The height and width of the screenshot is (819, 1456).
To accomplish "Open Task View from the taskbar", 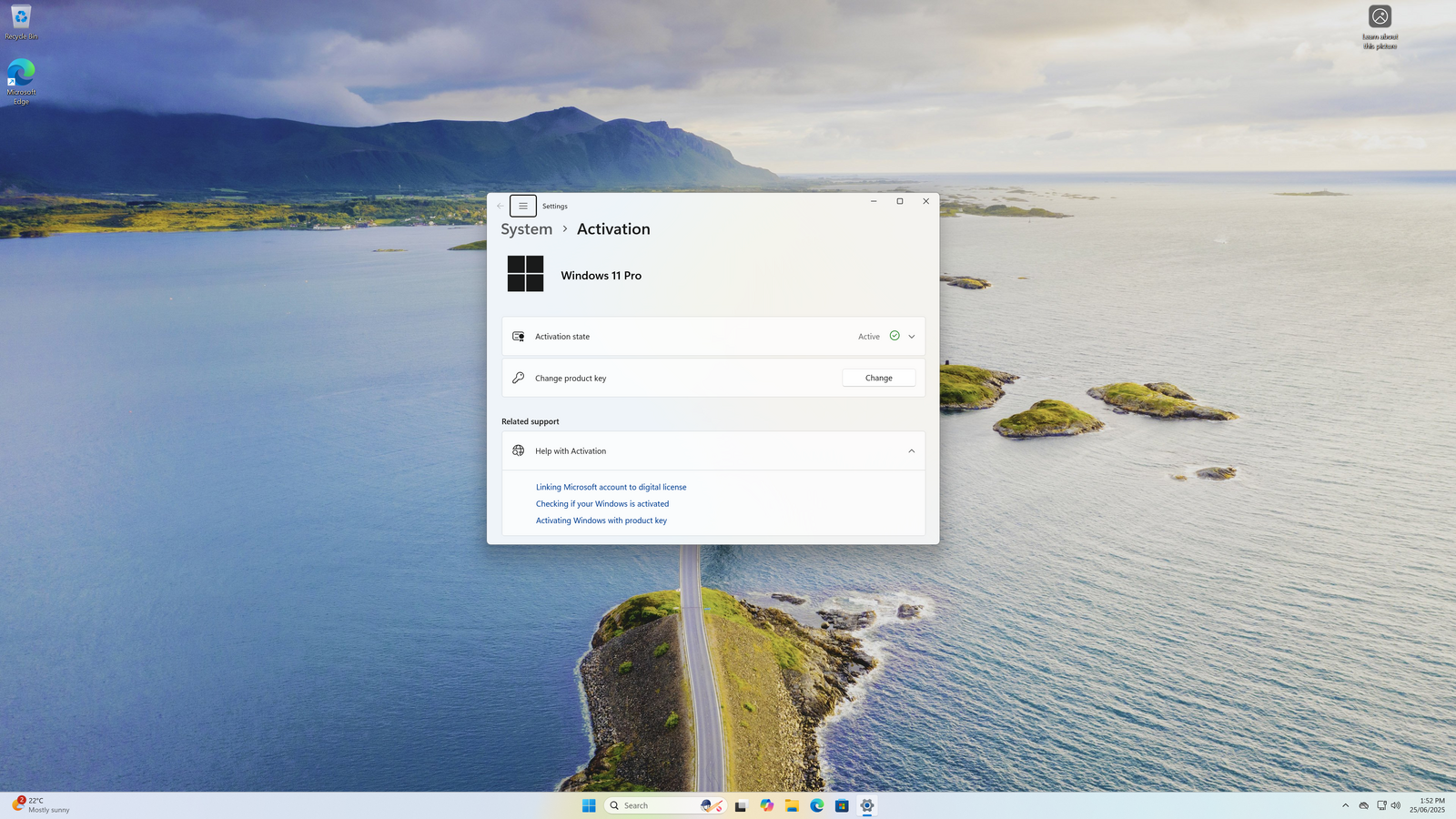I will point(741,805).
